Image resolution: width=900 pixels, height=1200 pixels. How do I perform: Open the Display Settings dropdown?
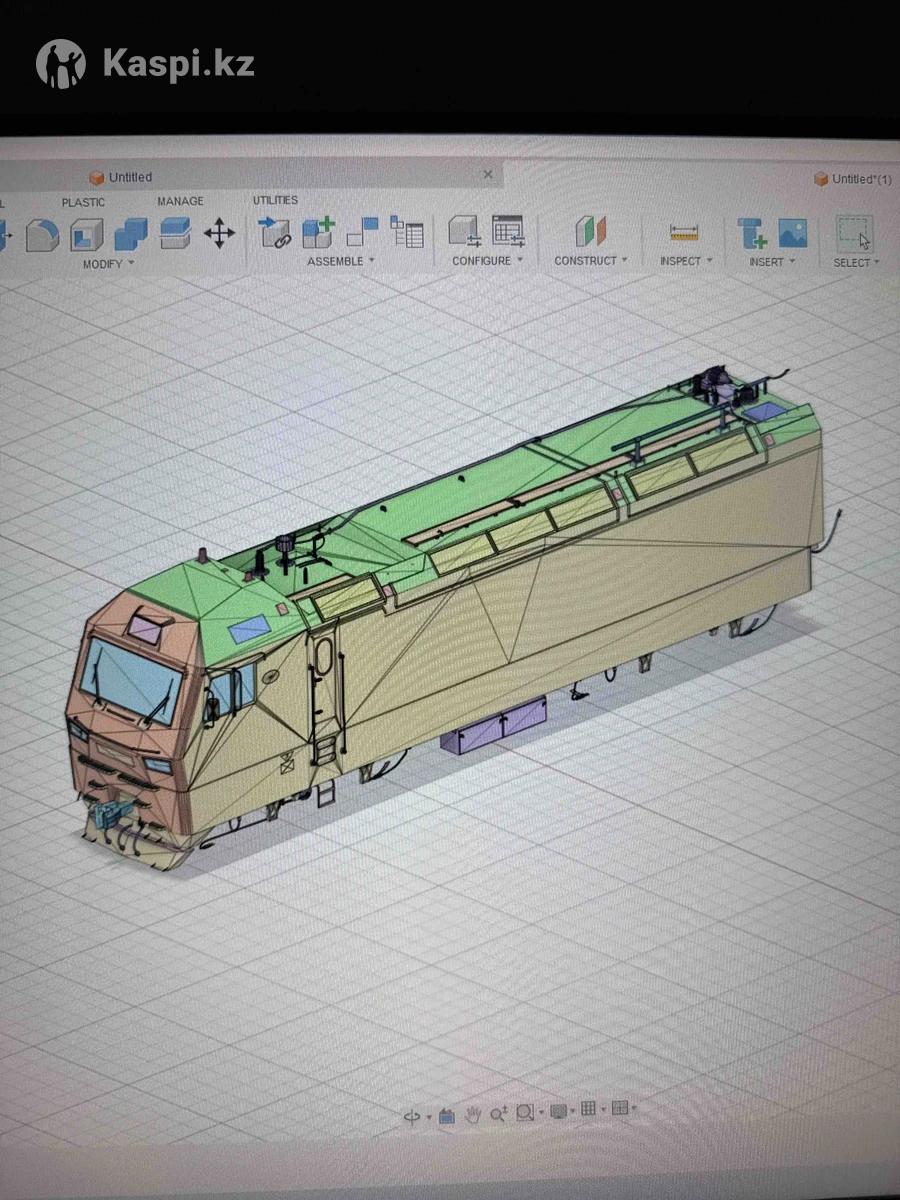[x=559, y=1111]
